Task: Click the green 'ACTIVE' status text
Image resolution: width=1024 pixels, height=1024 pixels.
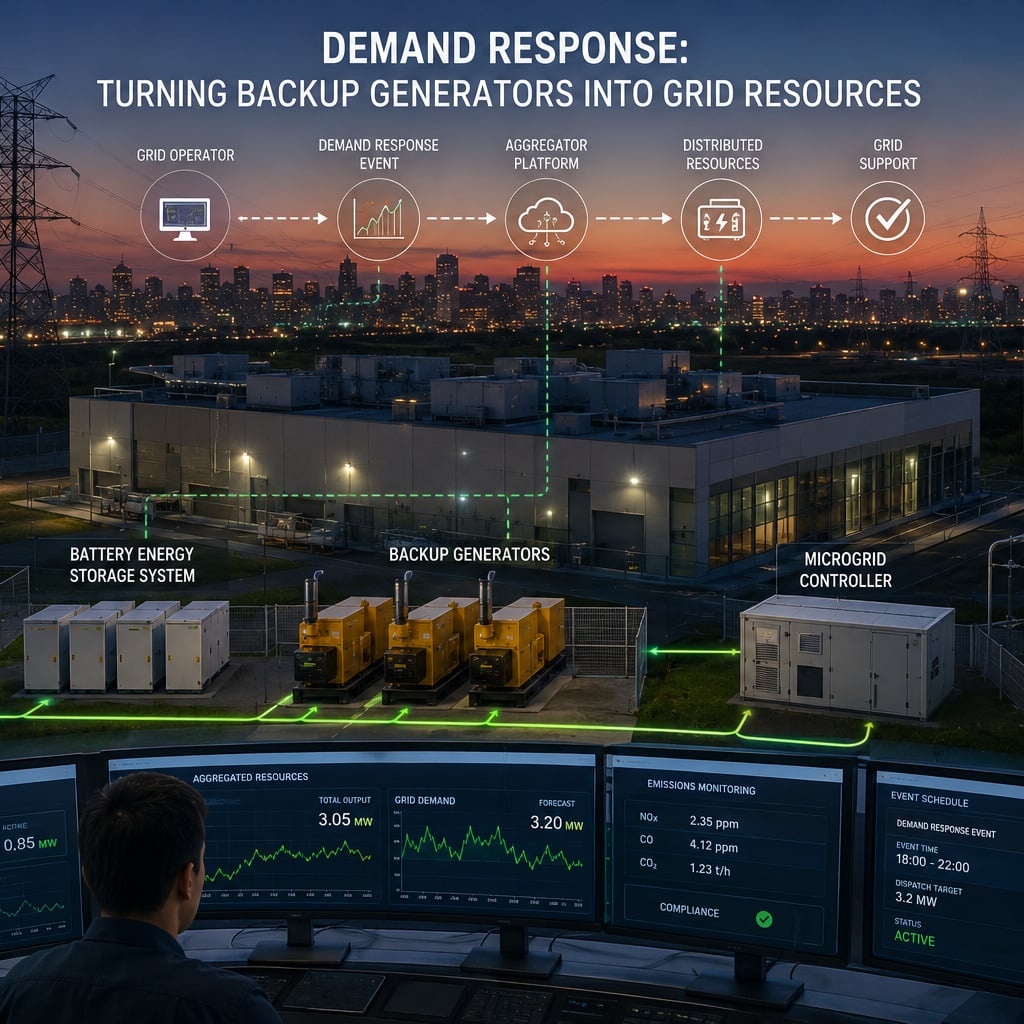Action: 914,938
